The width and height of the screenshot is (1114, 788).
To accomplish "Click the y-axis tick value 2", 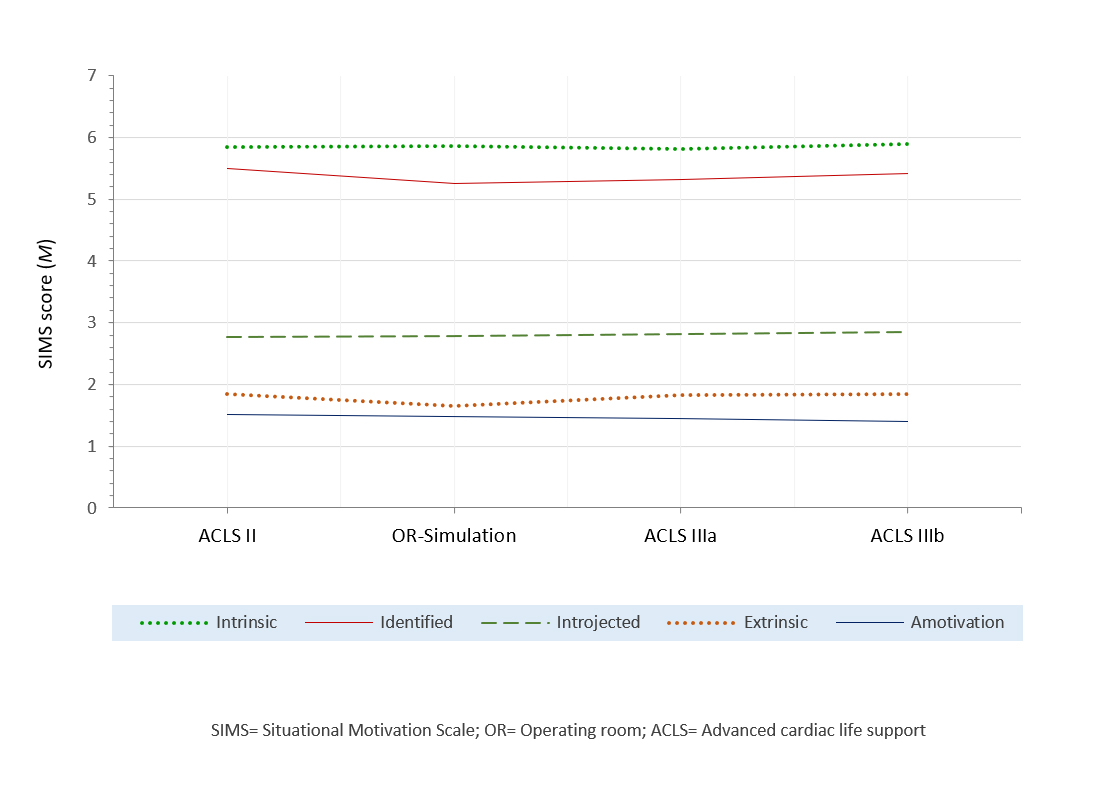I will click(92, 385).
